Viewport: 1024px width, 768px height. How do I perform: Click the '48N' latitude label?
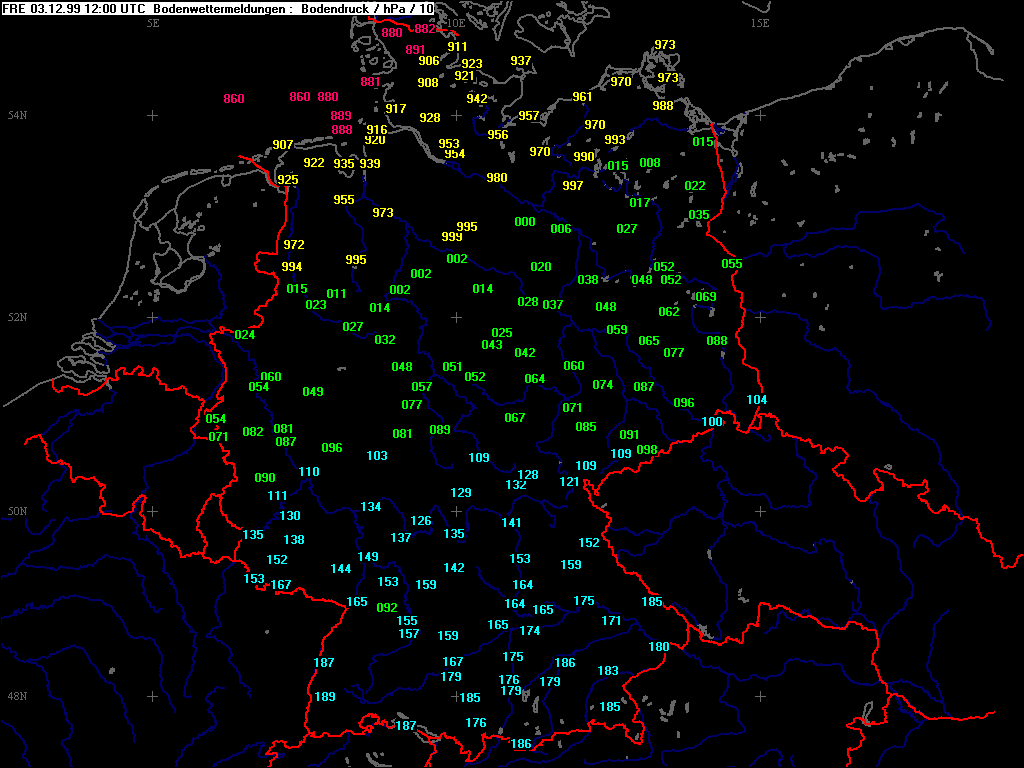tap(17, 696)
